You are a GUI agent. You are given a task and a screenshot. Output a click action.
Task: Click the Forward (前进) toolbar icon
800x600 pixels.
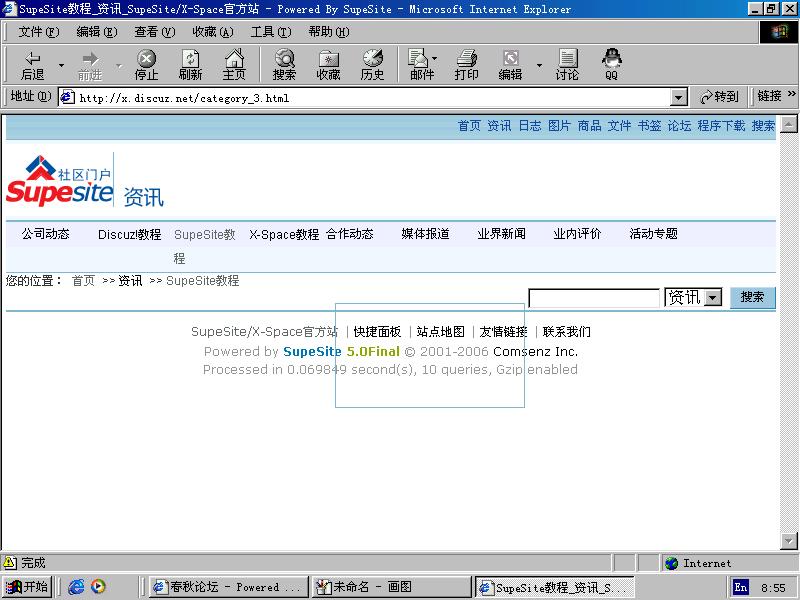[x=90, y=64]
